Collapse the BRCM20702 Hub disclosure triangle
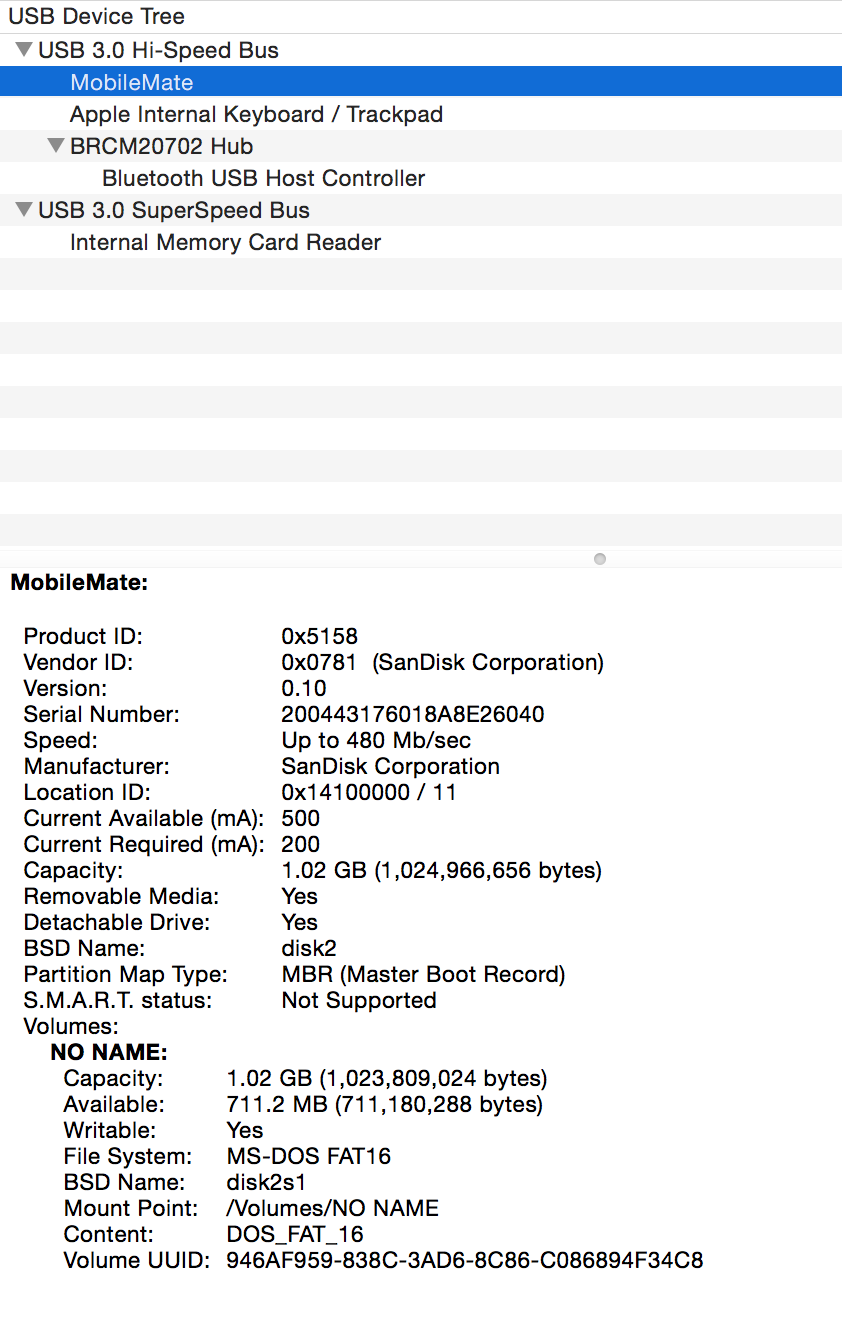 tap(56, 146)
